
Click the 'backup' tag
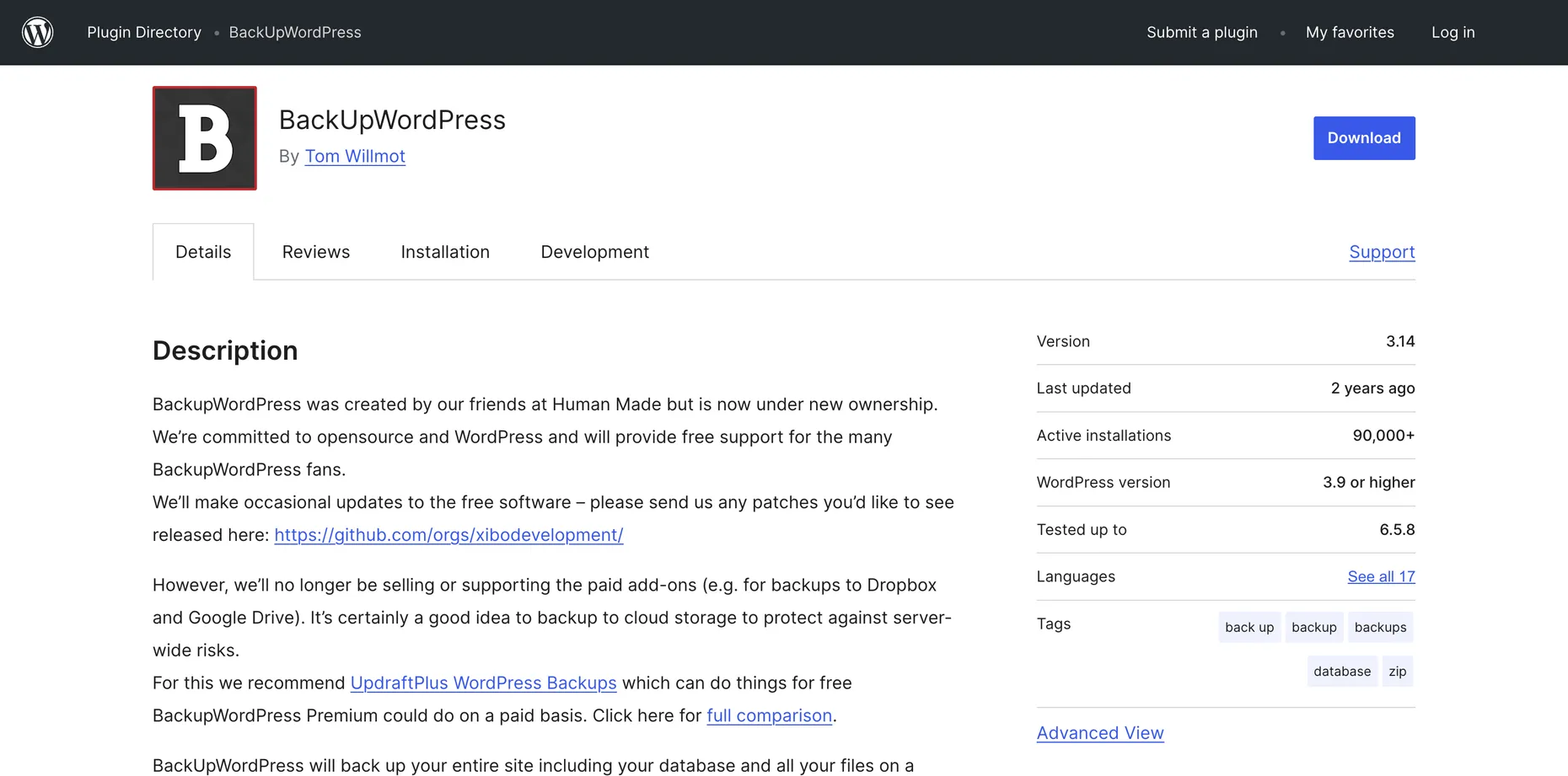tap(1313, 627)
